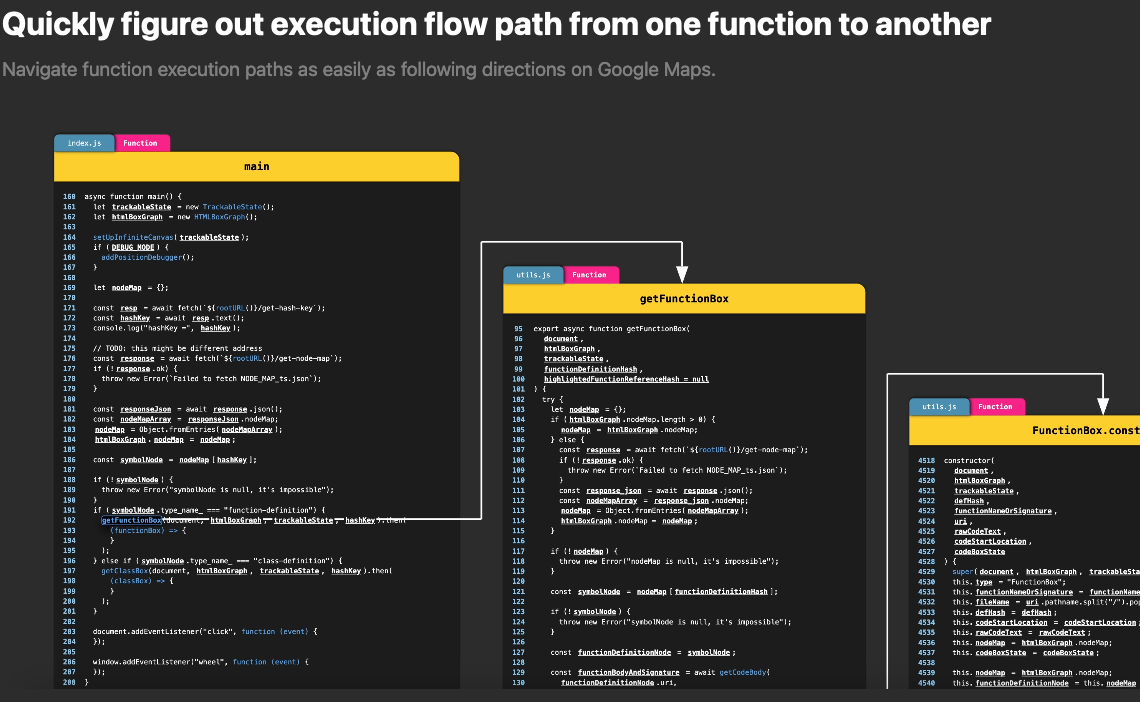This screenshot has width=1140, height=702.
Task: Select the utils.js tab above FunctionBox.const header
Action: pos(939,406)
